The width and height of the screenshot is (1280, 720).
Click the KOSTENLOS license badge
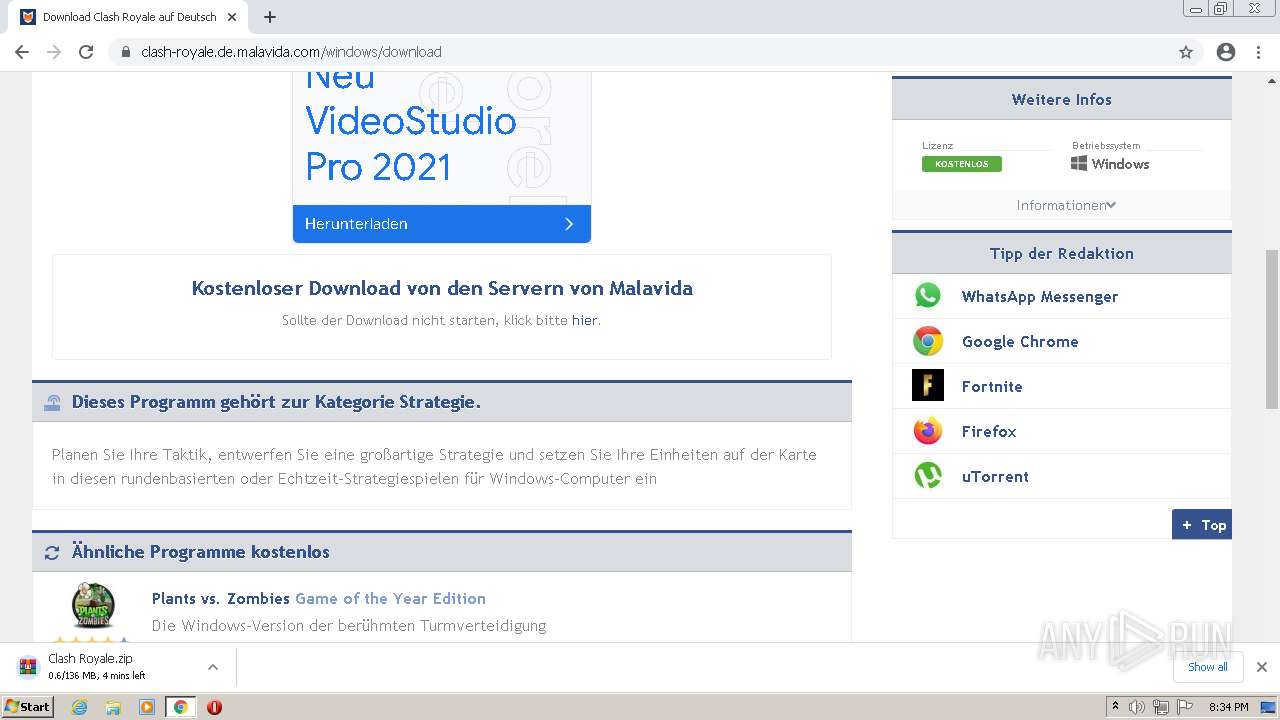point(961,164)
